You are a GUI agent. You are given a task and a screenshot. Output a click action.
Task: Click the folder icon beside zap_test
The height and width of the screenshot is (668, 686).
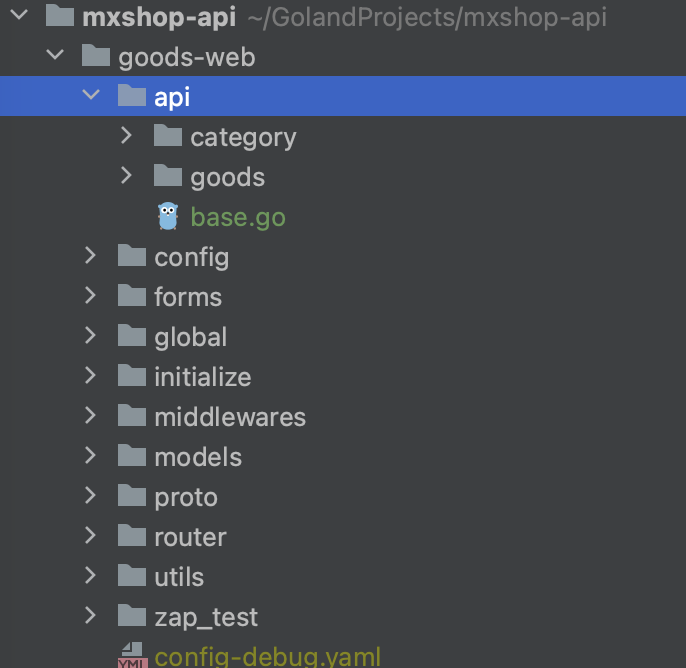point(132,617)
